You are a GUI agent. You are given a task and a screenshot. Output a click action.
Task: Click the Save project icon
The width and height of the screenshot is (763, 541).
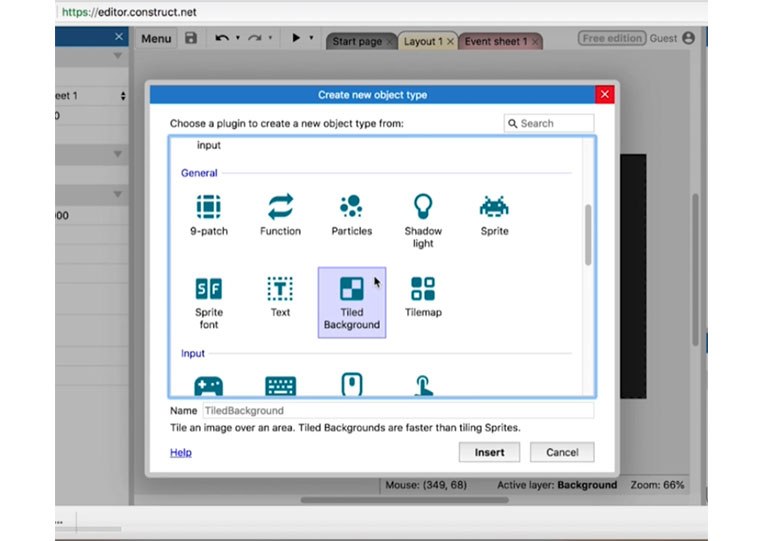(191, 38)
